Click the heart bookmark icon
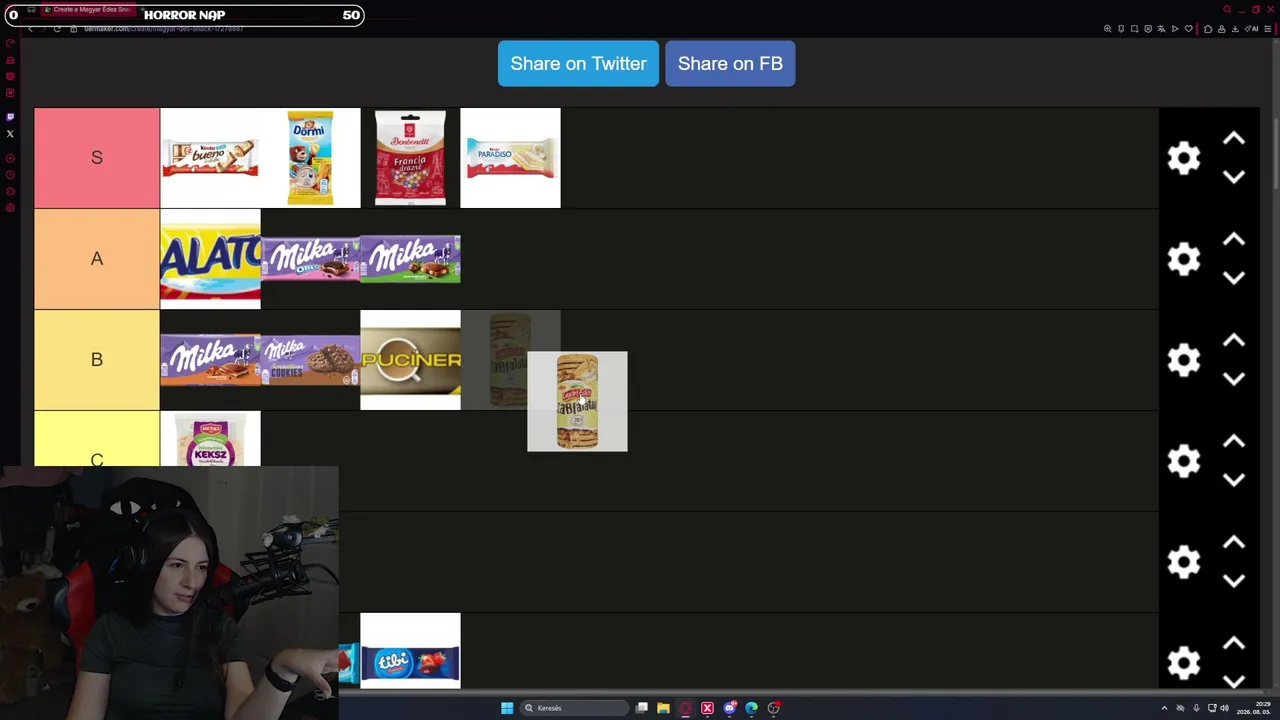This screenshot has height=720, width=1280. [x=1188, y=29]
